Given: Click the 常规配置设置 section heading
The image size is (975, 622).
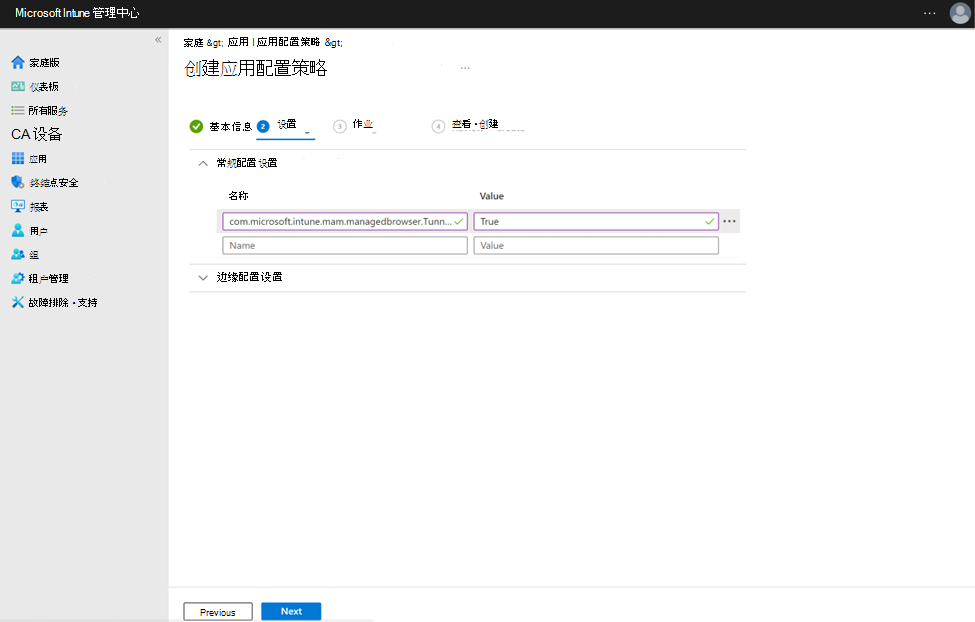Looking at the screenshot, I should 247,163.
